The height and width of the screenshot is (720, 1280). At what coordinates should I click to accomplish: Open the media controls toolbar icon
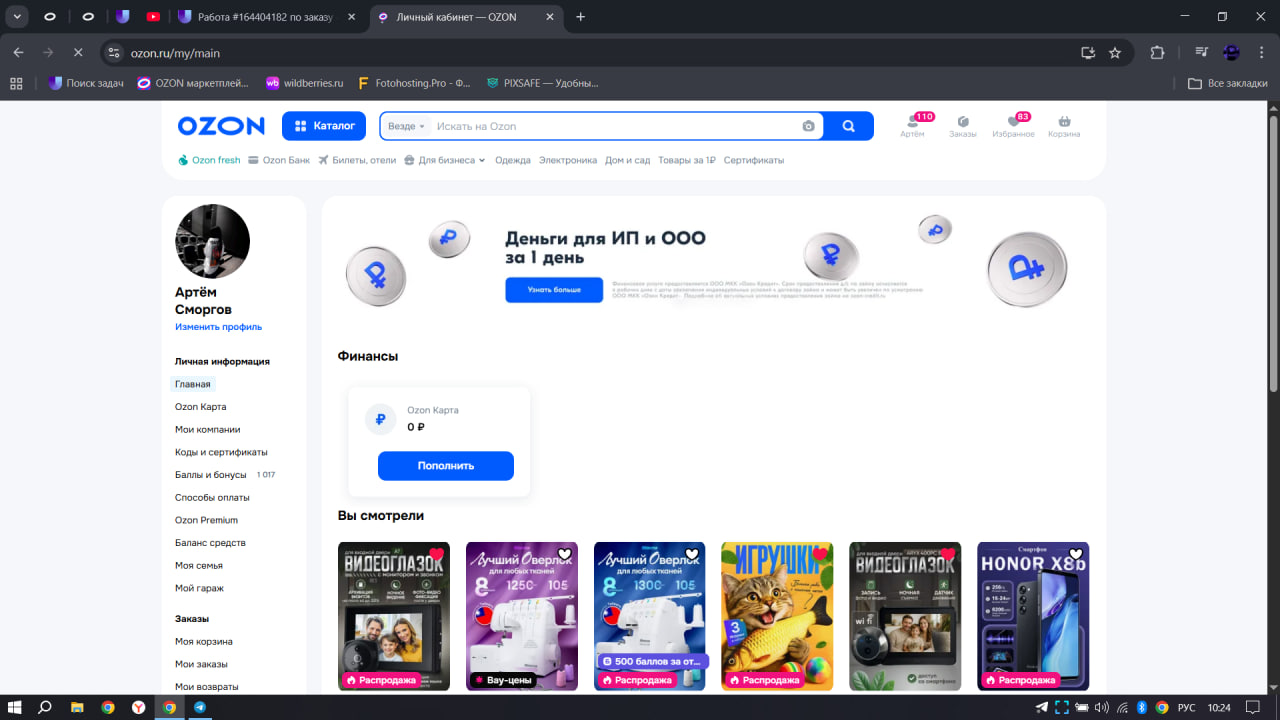coord(1202,52)
